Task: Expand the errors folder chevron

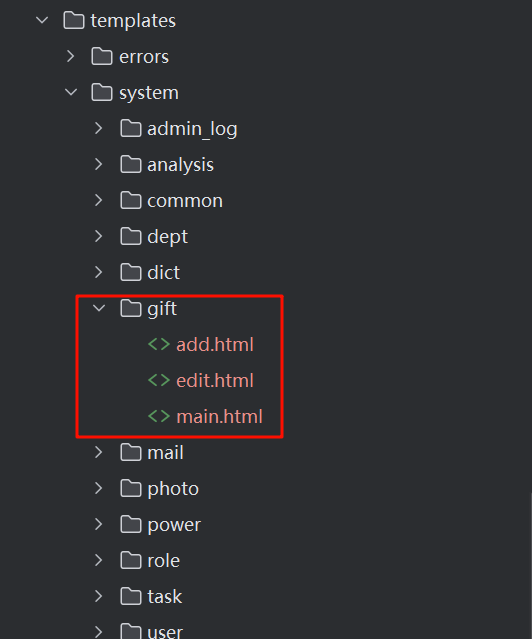Action: pyautogui.click(x=71, y=56)
